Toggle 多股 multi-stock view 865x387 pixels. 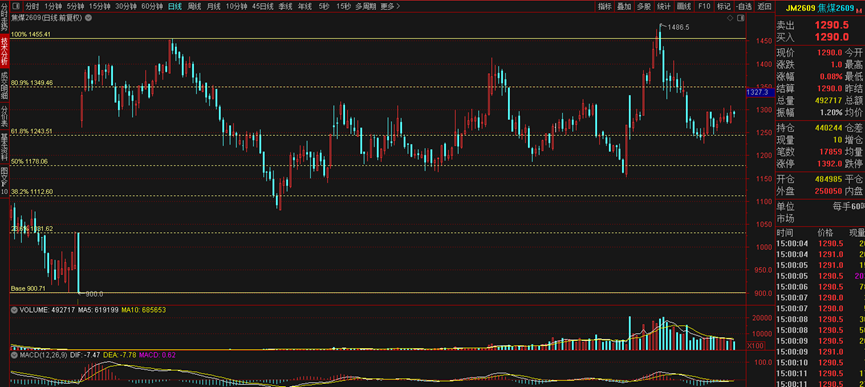644,7
